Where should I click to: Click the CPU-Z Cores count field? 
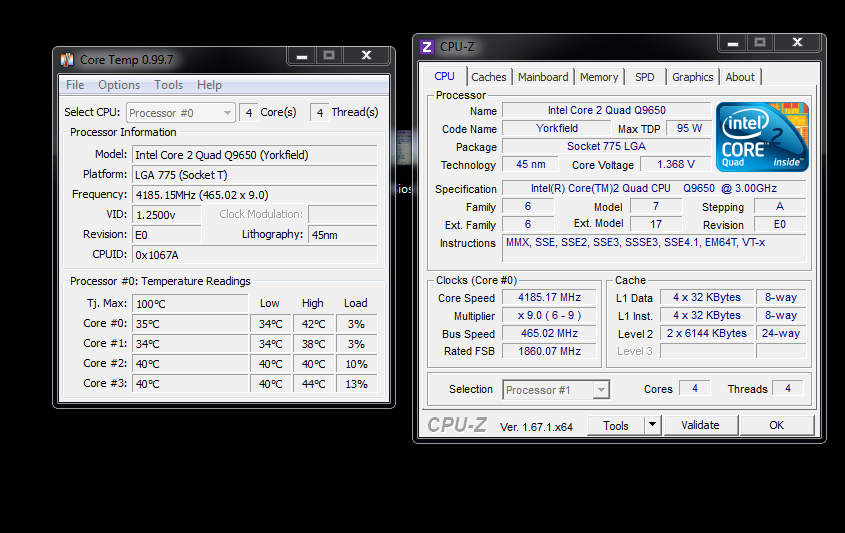(695, 389)
